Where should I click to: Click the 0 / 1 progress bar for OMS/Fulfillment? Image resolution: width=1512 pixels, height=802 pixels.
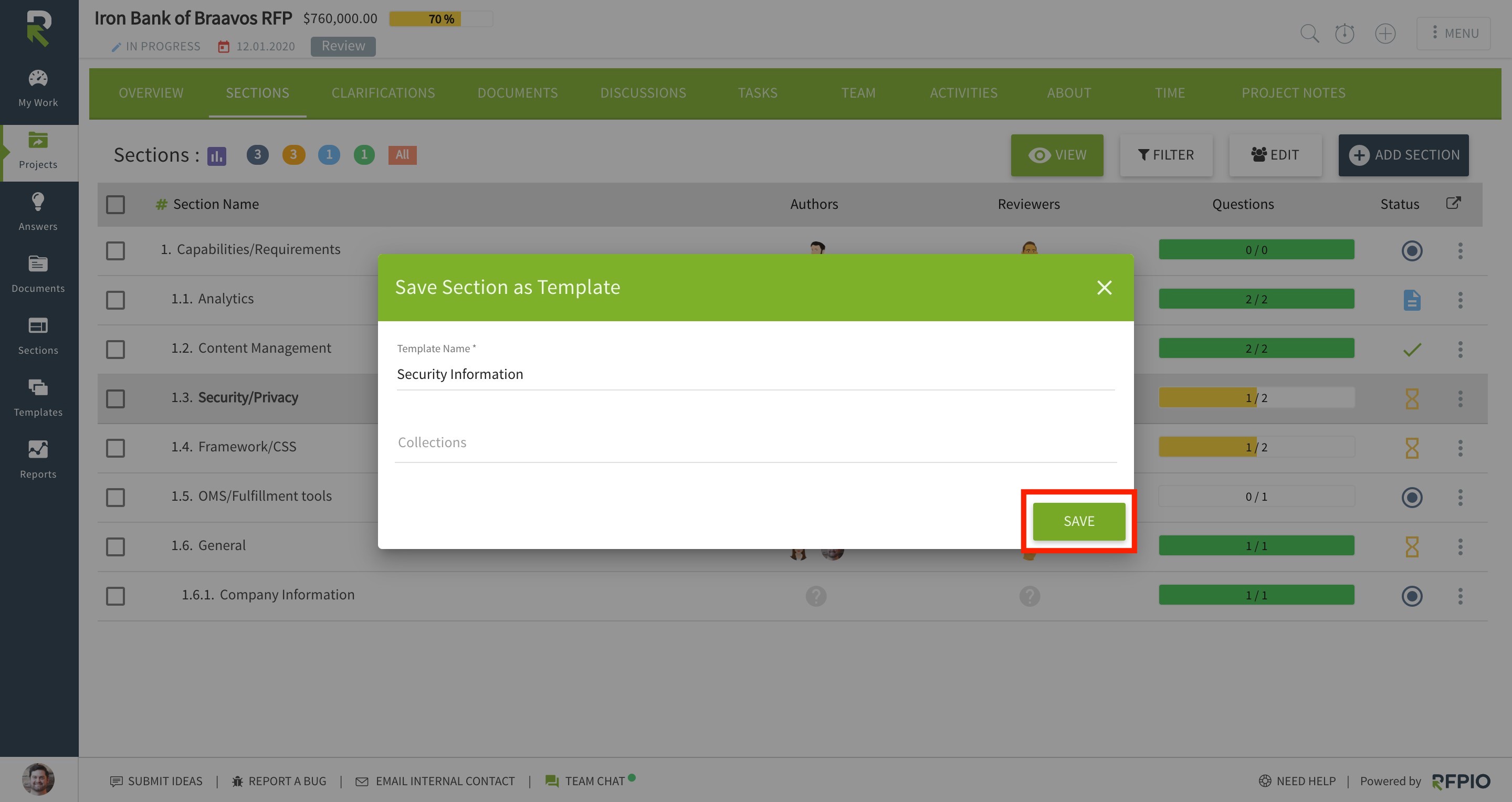pos(1256,497)
